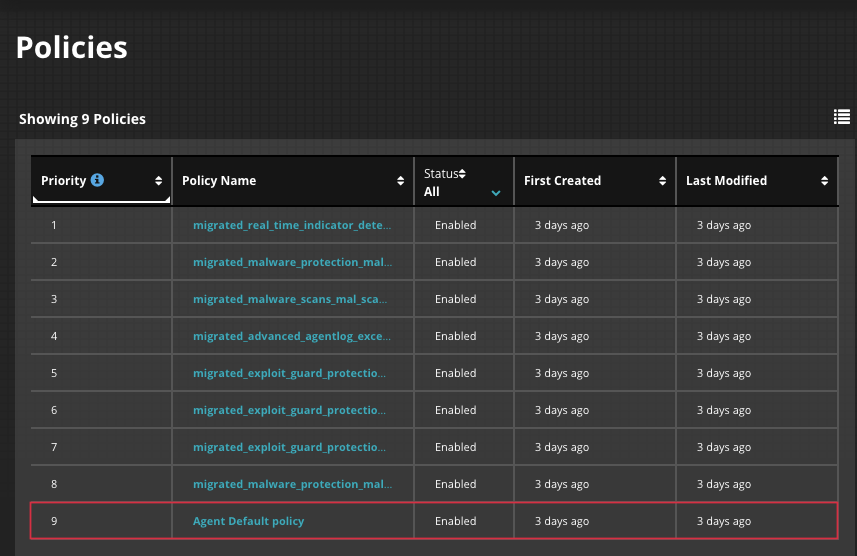
Task: Click the Status column header label
Action: tap(441, 174)
